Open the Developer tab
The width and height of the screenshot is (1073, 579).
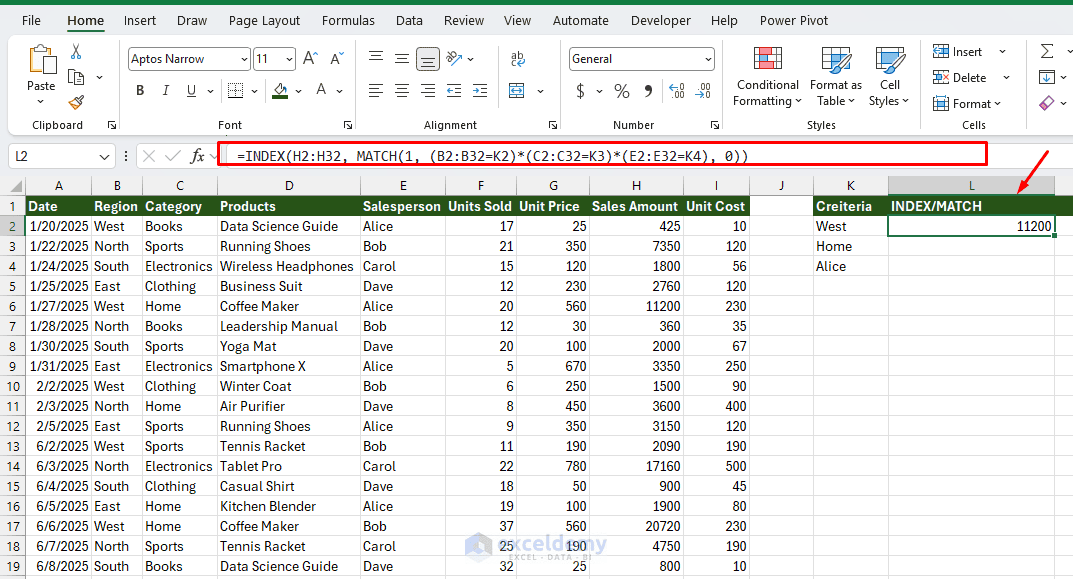point(660,21)
